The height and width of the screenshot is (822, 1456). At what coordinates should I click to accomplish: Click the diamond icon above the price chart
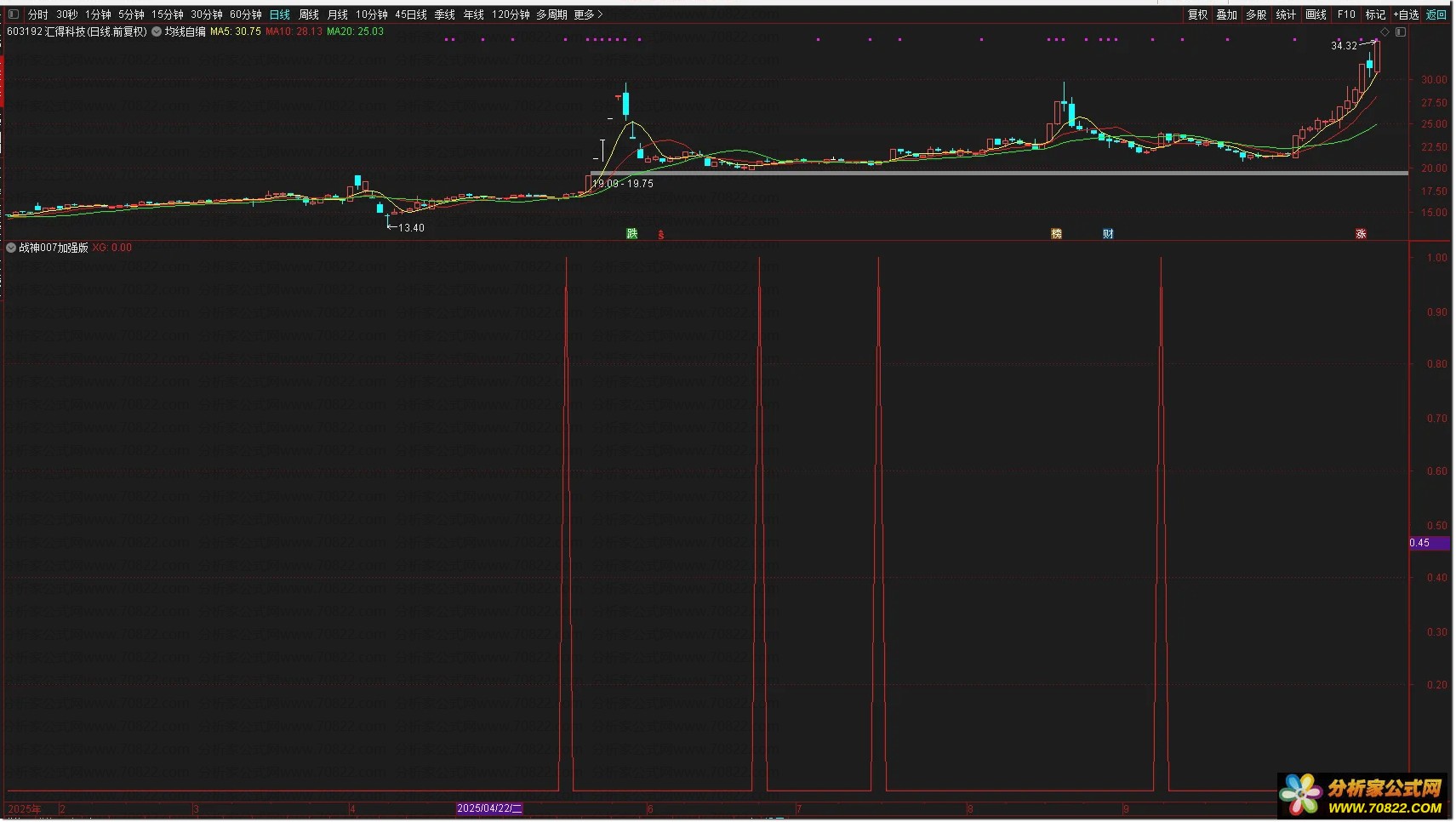(1385, 32)
